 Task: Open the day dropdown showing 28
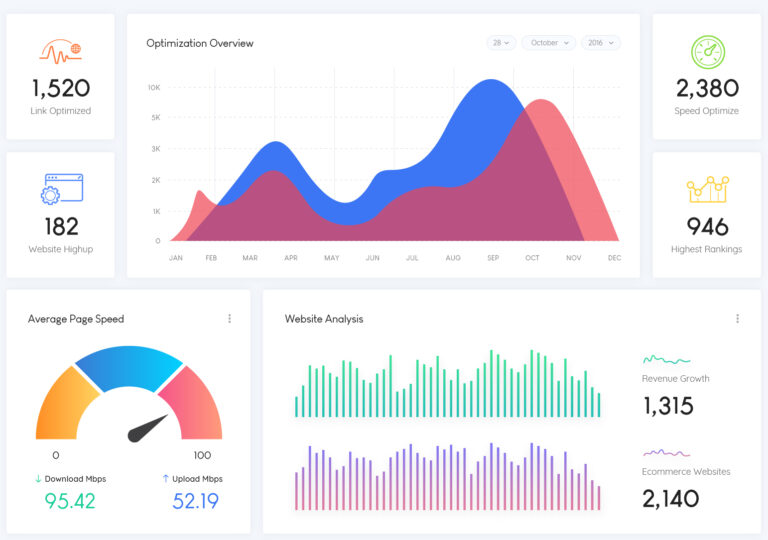click(501, 43)
